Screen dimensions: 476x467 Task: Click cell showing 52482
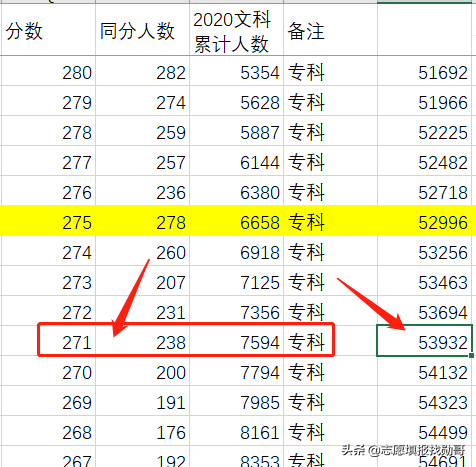point(424,161)
